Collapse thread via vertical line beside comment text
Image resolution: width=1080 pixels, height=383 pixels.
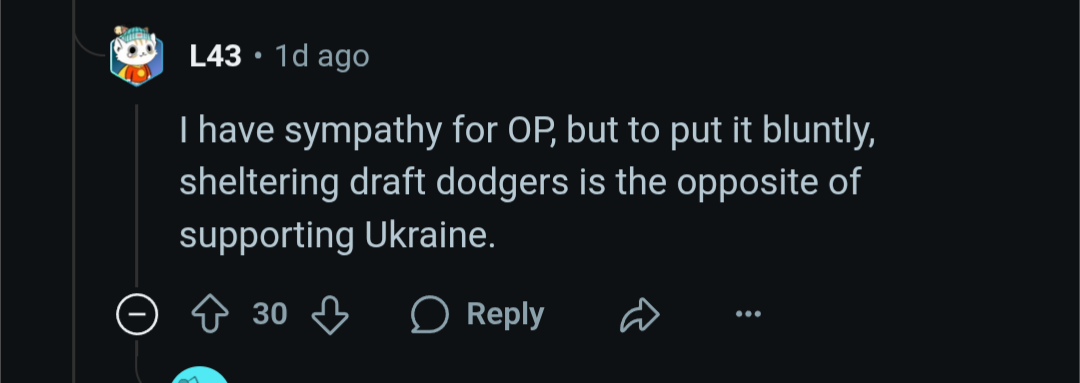coord(136,196)
